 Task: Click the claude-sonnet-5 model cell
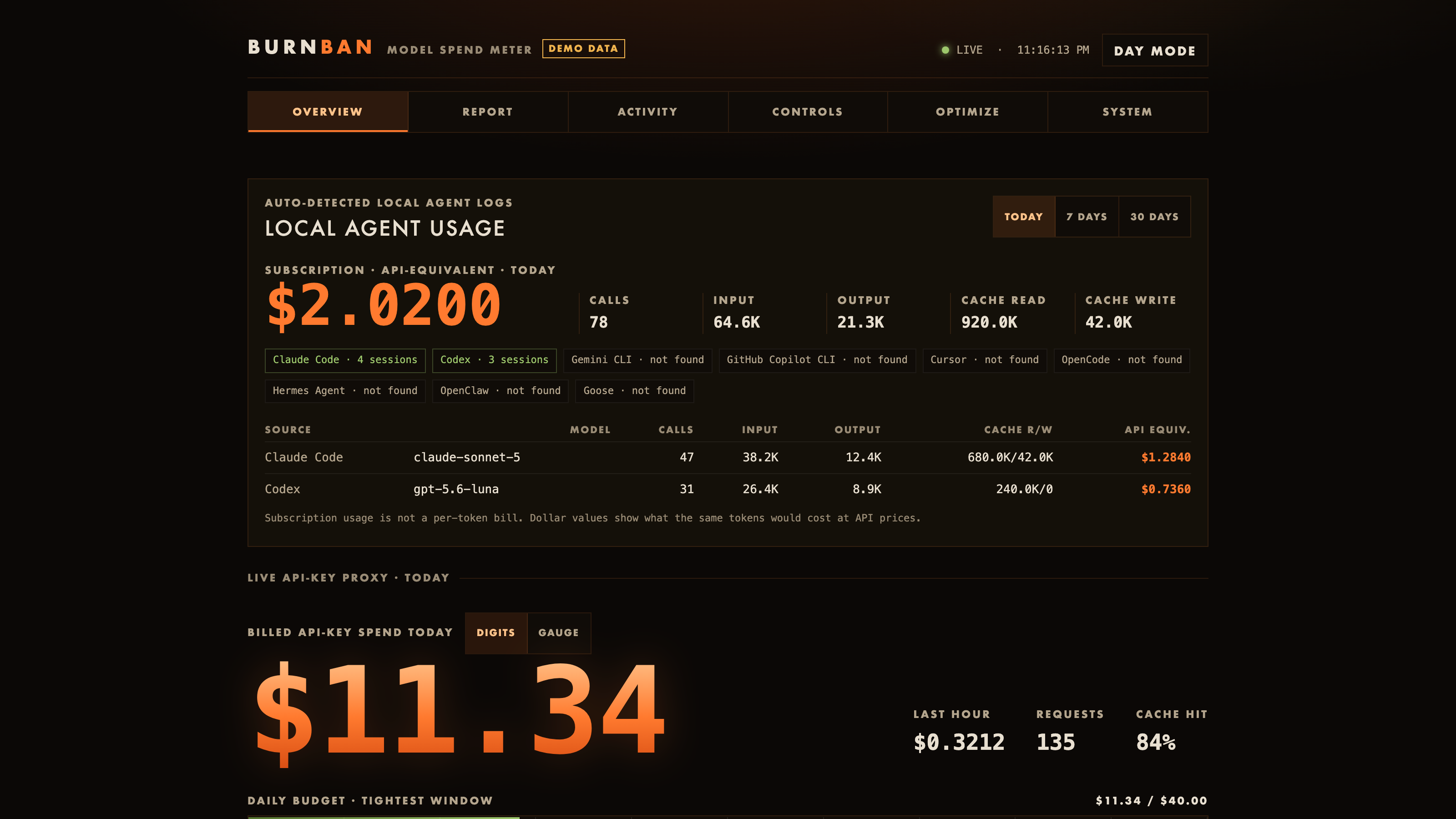point(467,457)
